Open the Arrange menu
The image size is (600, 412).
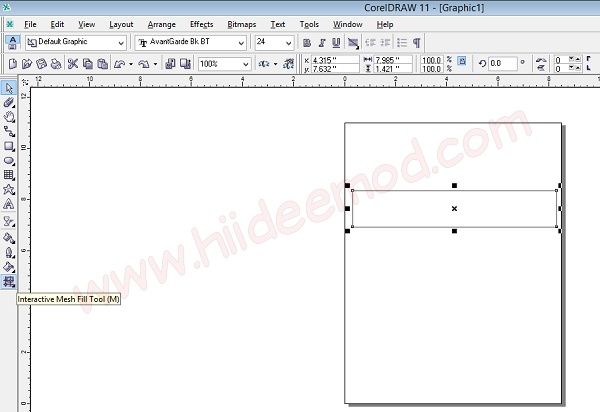161,24
